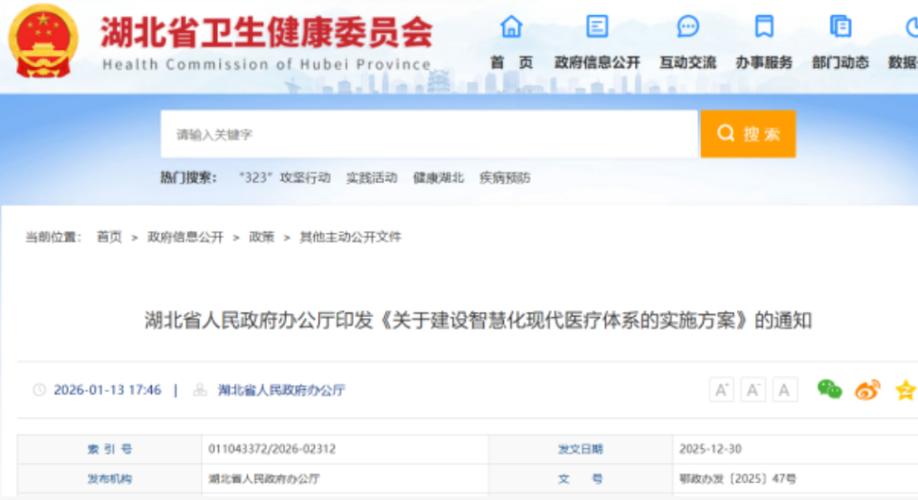Screen dimensions: 918x500
Task: Click the national emblem logo
Action: (x=43, y=41)
